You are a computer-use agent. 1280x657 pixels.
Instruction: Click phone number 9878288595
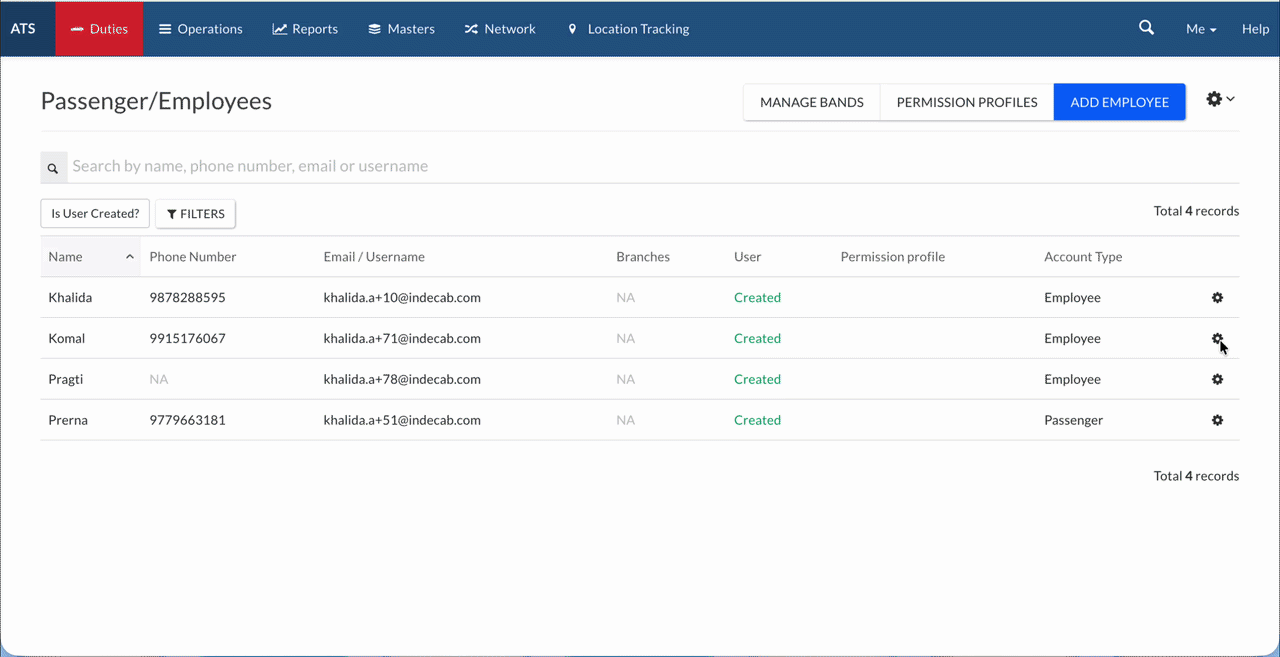pos(187,298)
